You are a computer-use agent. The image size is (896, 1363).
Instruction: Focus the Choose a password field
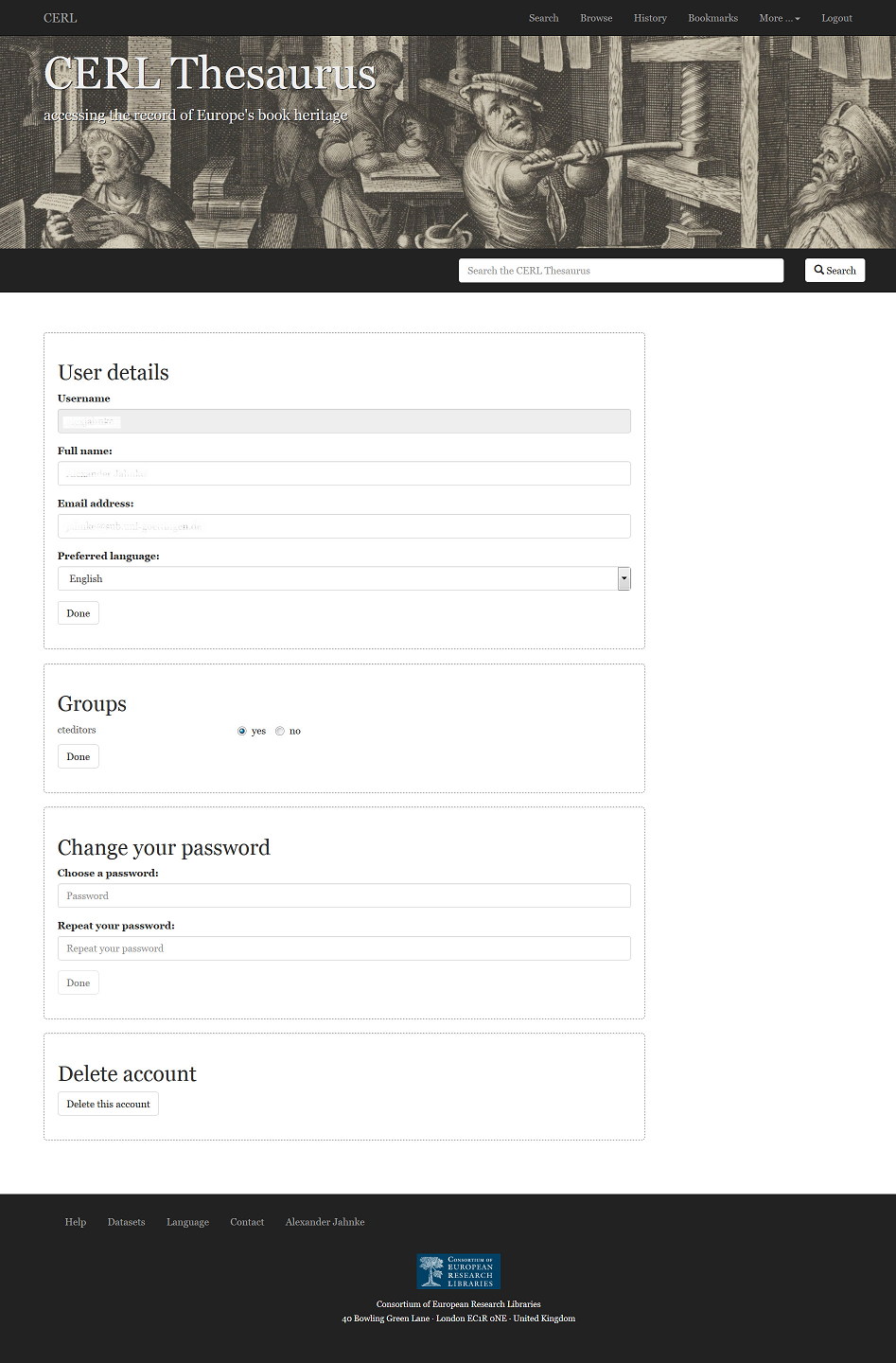(343, 895)
